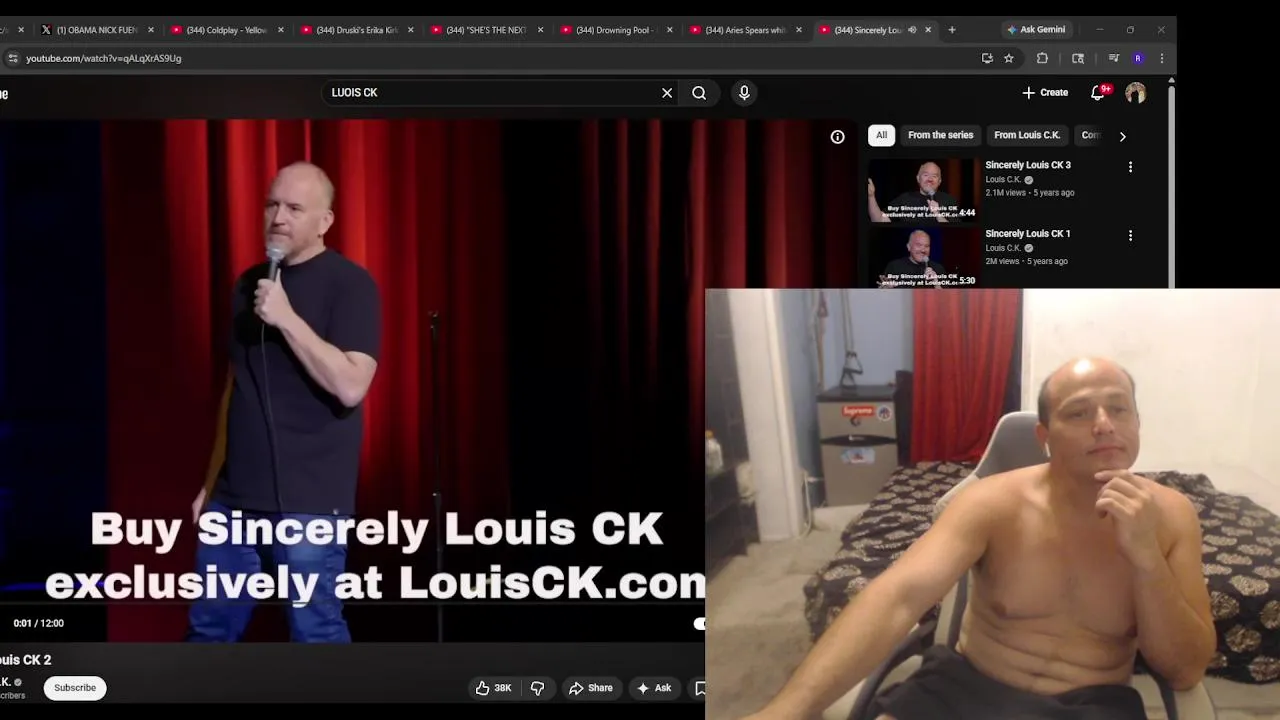Click the video info card icon

click(x=838, y=137)
